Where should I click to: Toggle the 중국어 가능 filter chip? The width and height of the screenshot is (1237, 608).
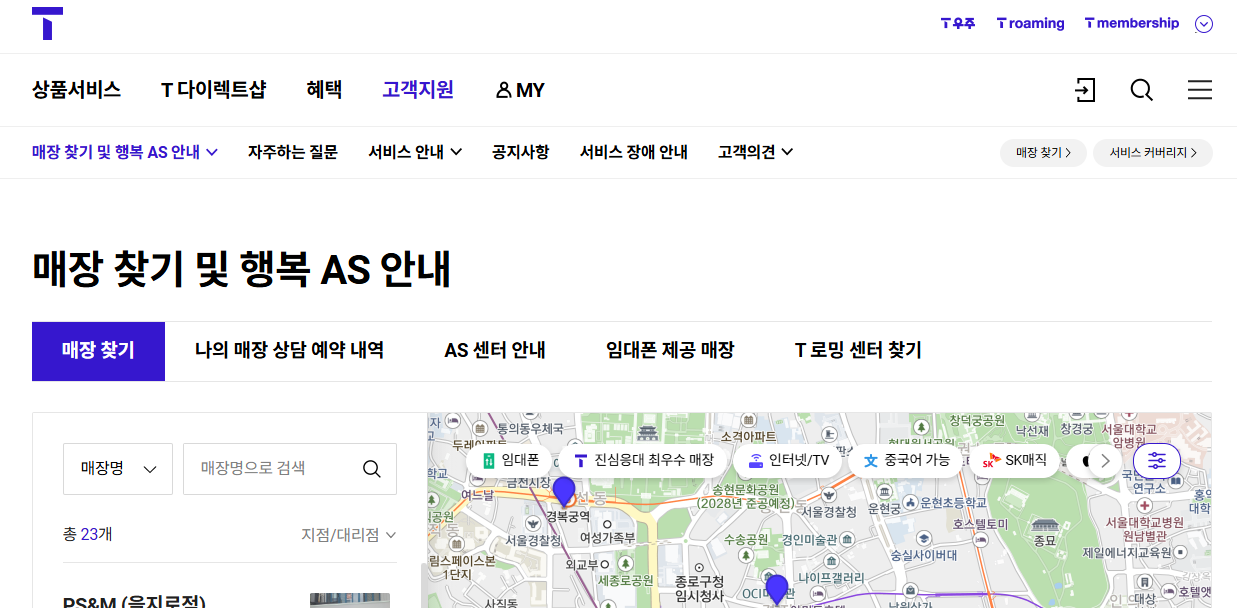[x=906, y=461]
